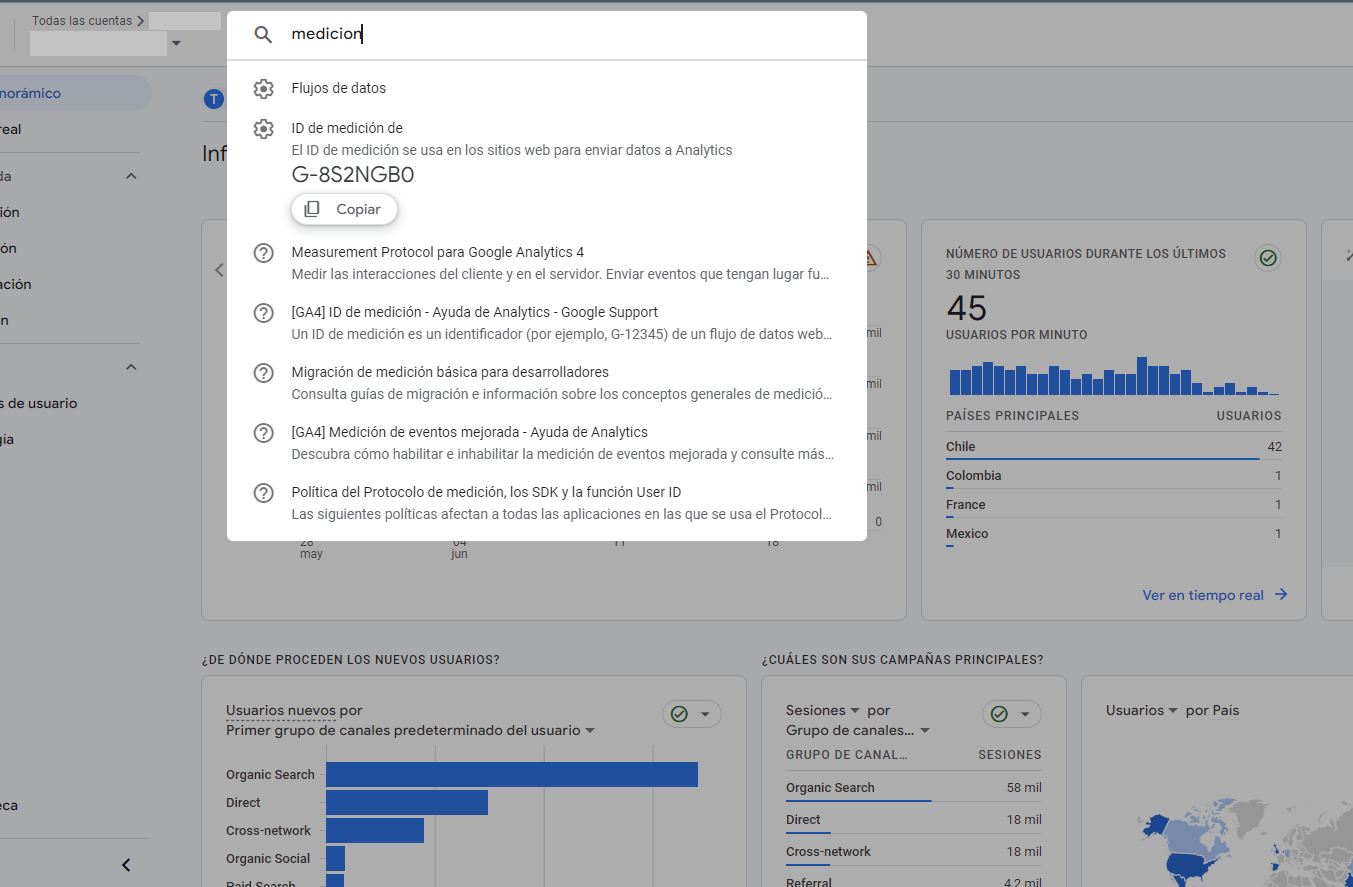Collapse the first sidebar section chevron
Viewport: 1353px width, 887px height.
coord(131,176)
